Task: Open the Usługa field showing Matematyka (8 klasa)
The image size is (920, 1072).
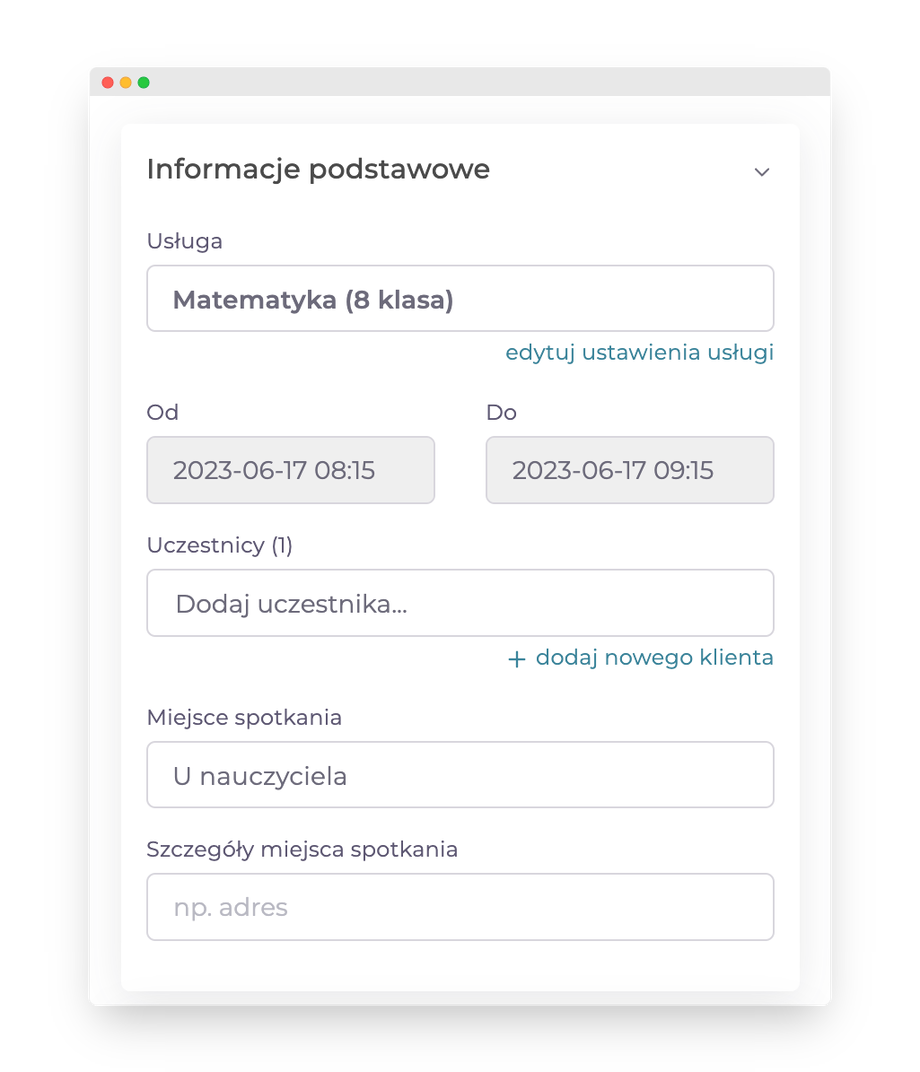Action: 460,299
